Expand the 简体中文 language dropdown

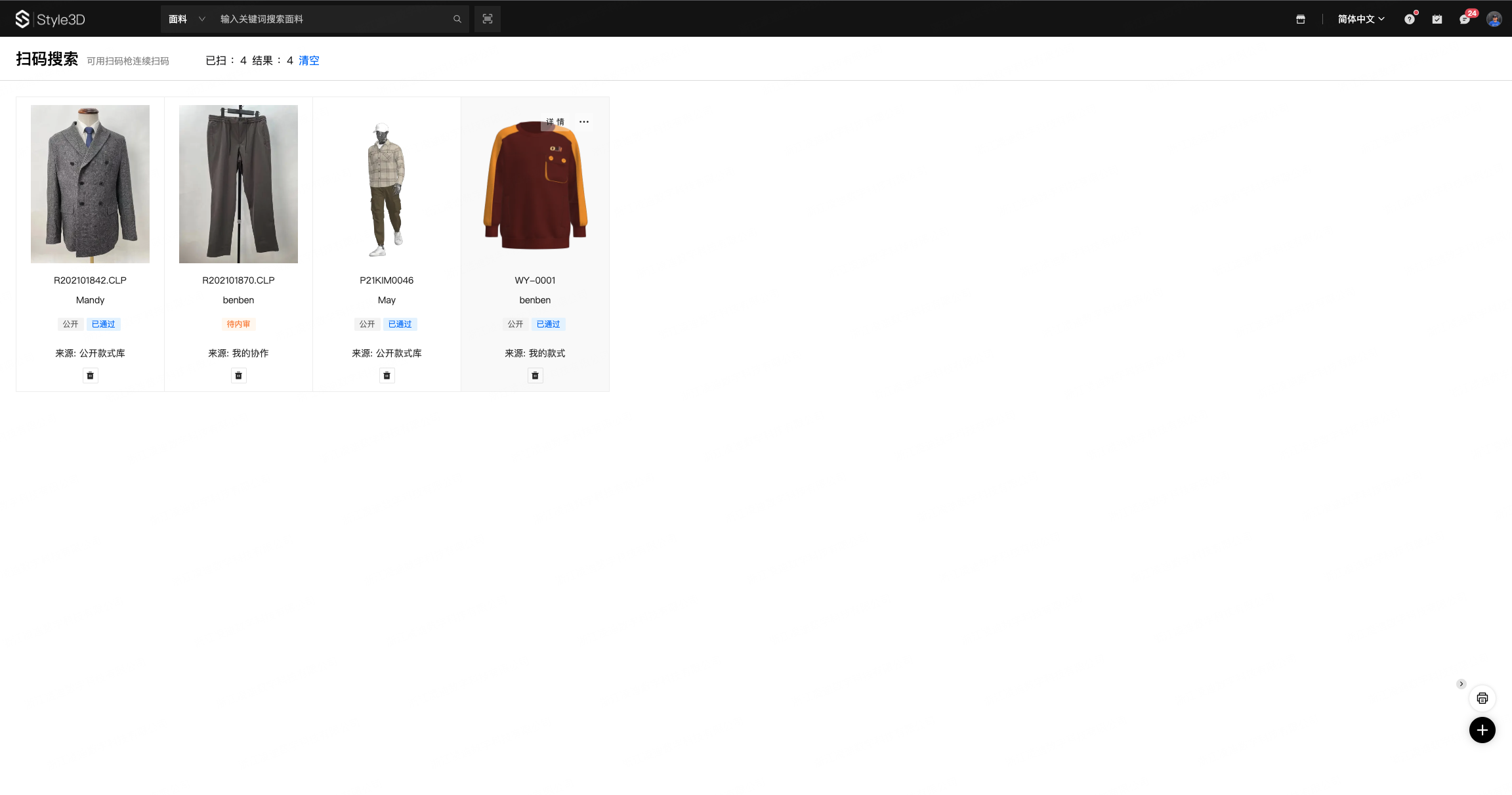[x=1361, y=19]
